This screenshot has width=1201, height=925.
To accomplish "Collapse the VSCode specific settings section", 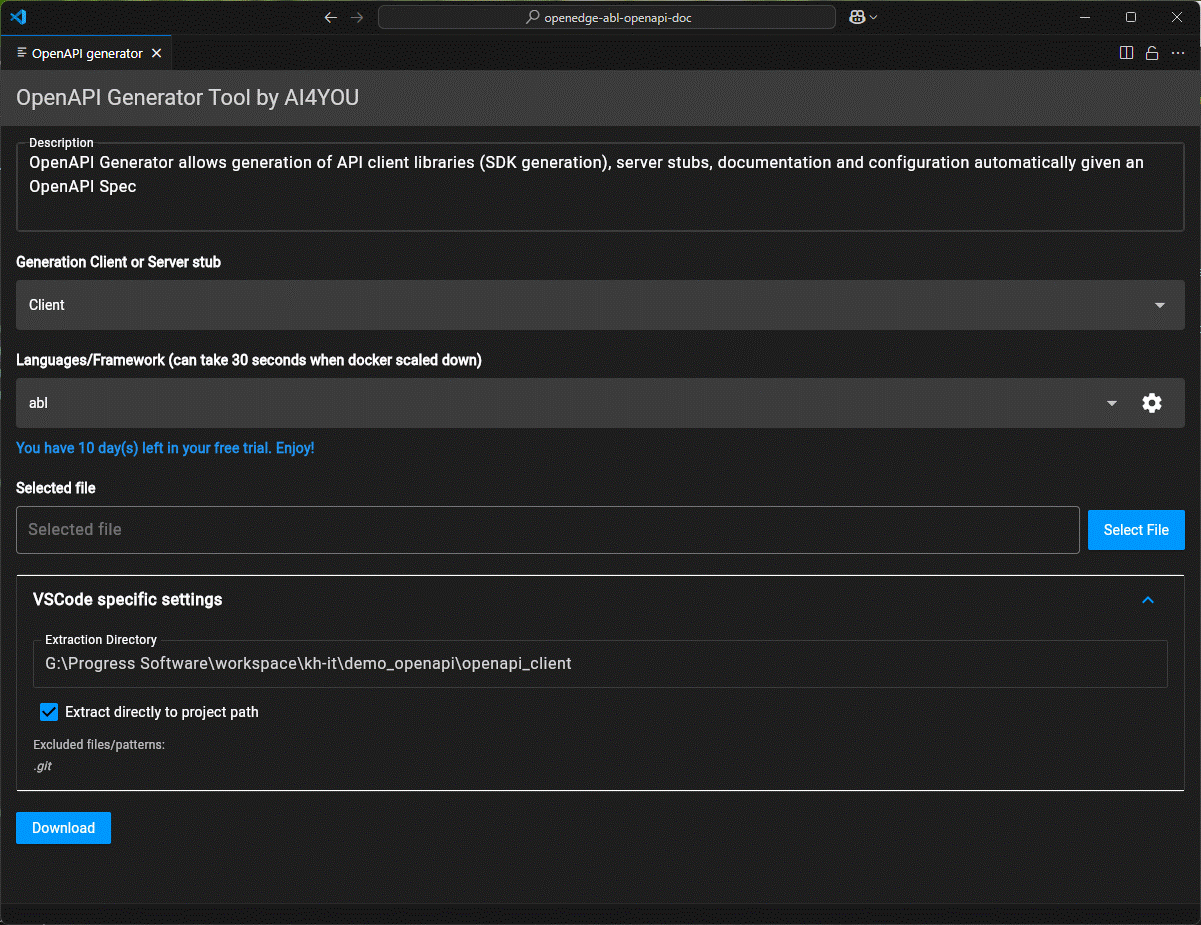I will 1148,600.
